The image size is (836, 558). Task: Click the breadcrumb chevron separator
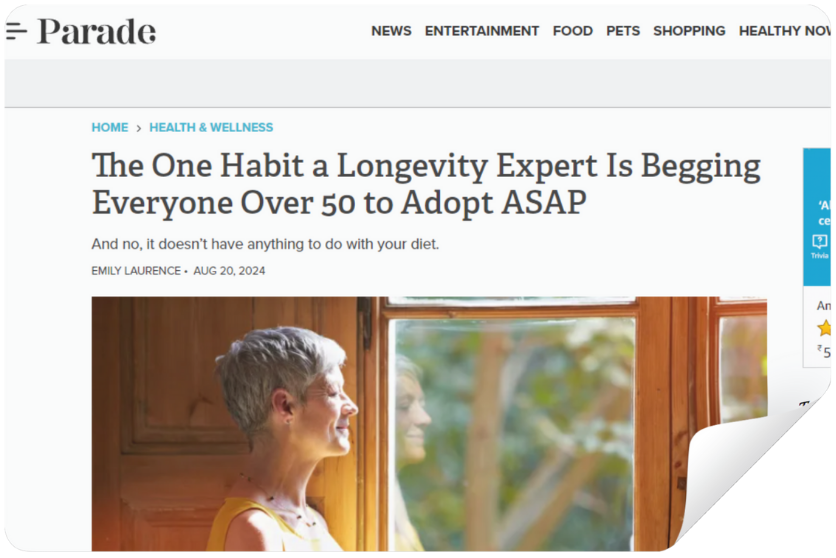pyautogui.click(x=139, y=128)
